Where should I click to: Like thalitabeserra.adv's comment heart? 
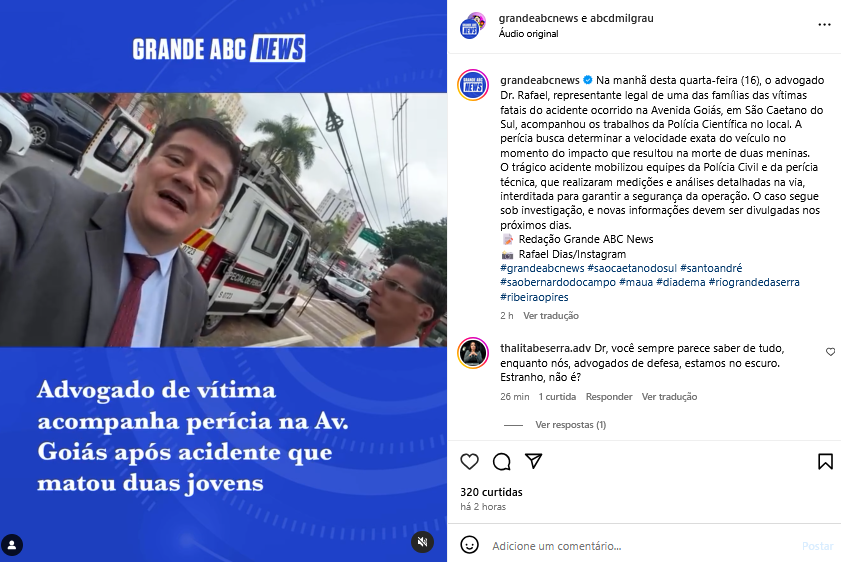click(830, 352)
